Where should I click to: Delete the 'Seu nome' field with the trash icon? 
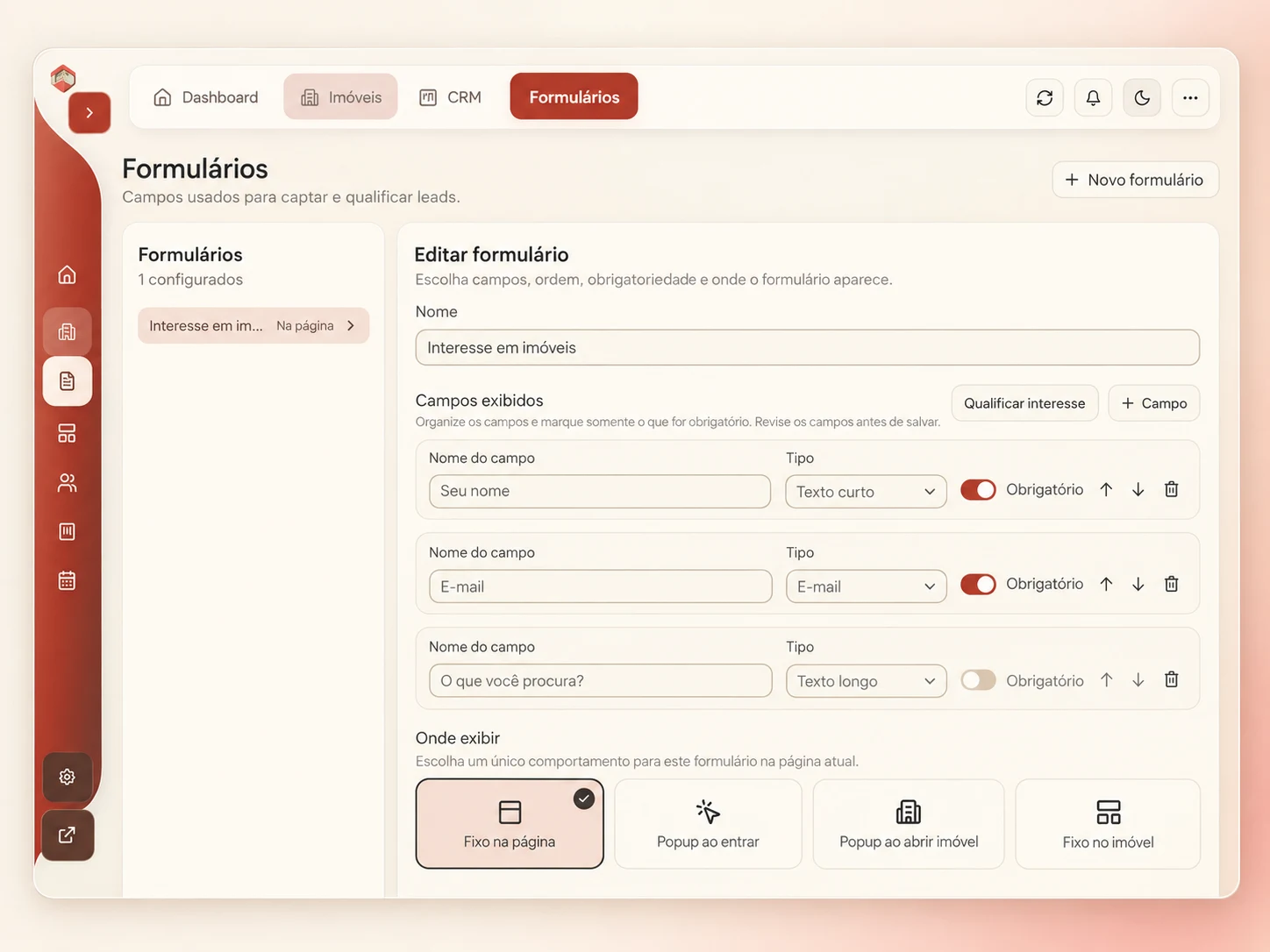(1171, 489)
